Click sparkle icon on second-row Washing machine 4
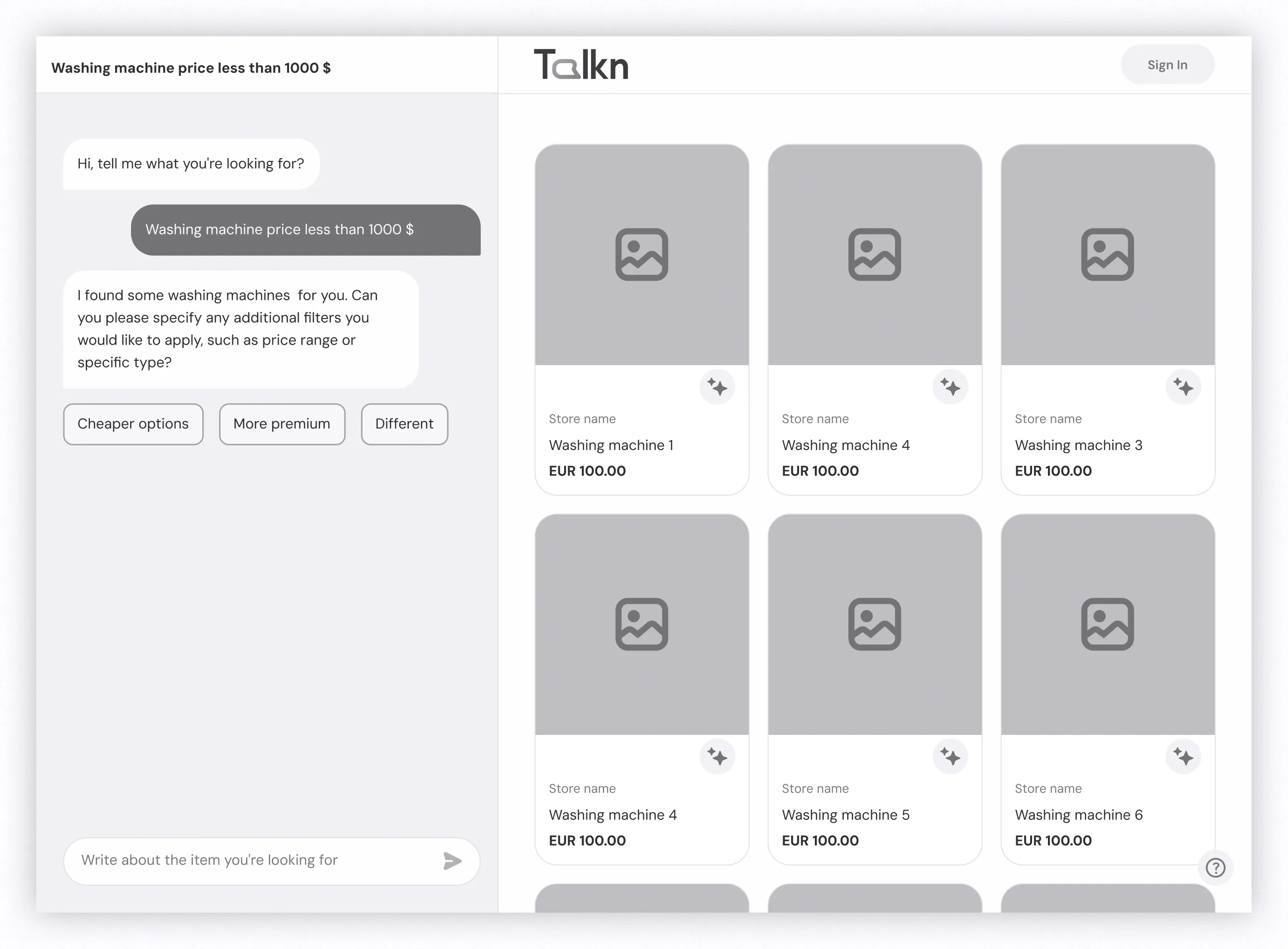 point(717,756)
